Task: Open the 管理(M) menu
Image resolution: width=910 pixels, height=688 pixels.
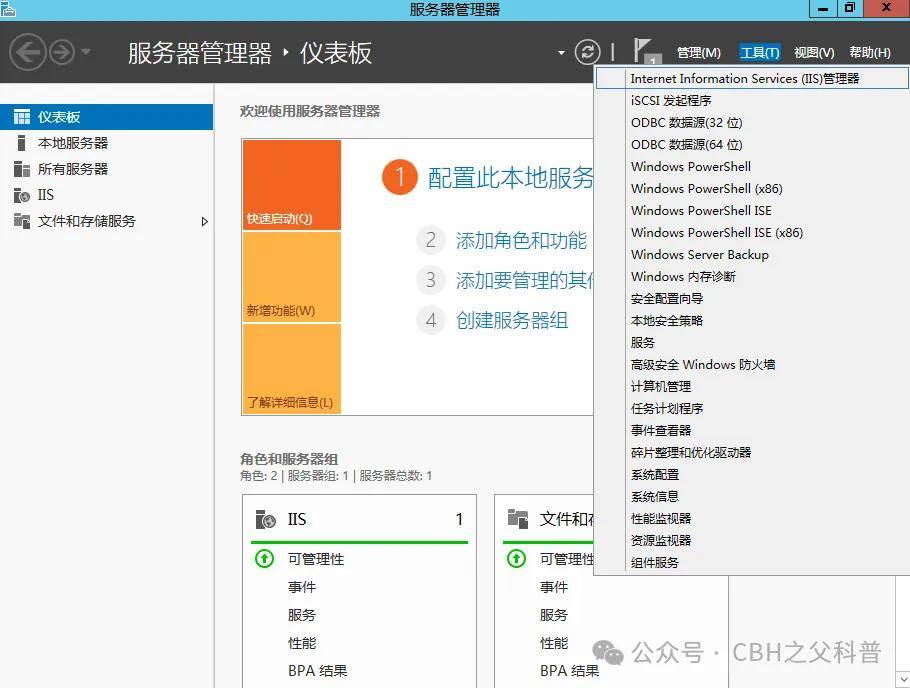Action: 698,53
